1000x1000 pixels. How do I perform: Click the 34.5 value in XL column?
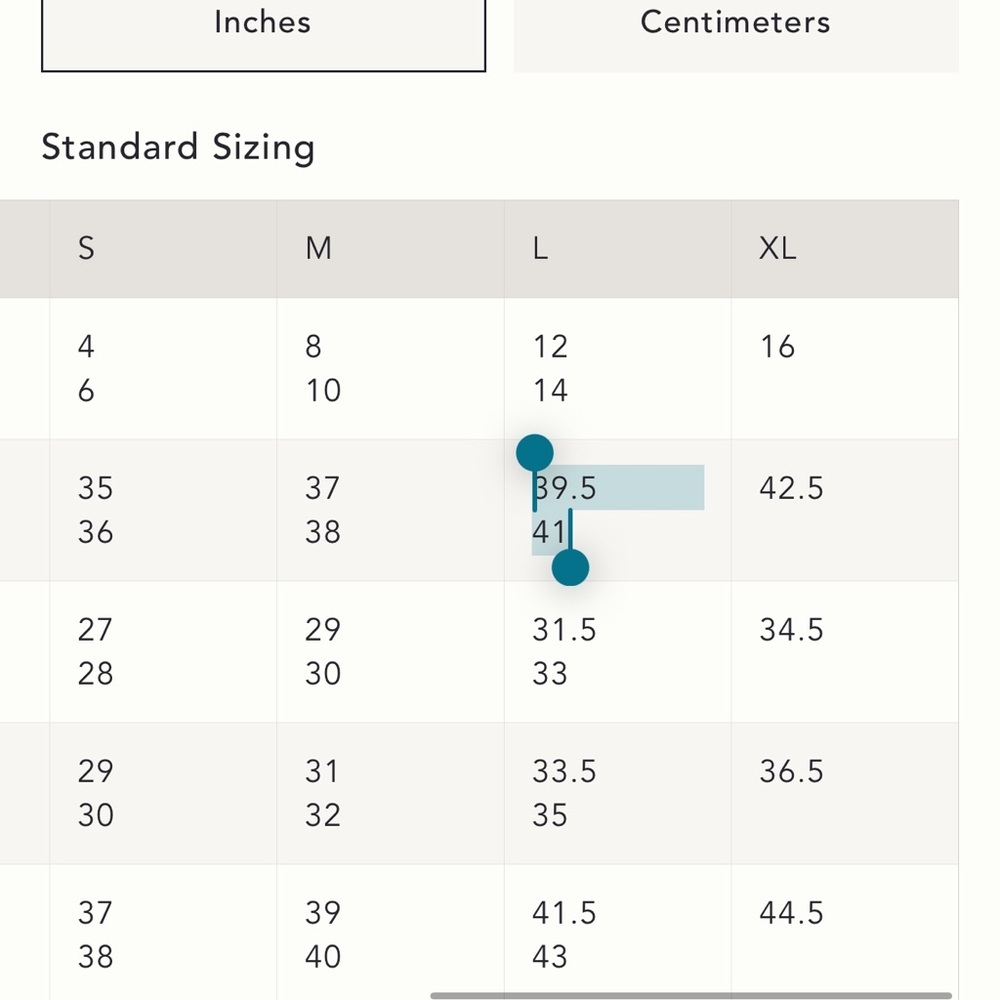[791, 630]
